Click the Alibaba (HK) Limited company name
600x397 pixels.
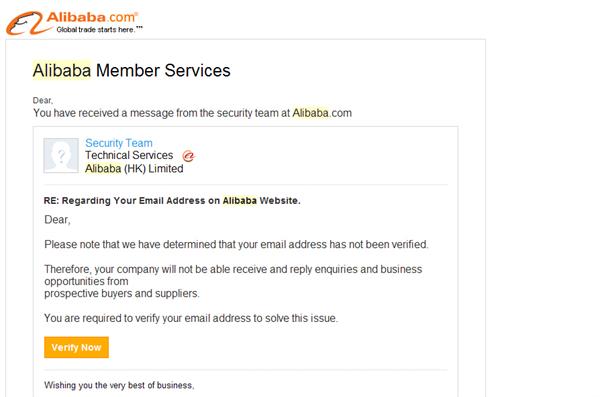tap(134, 168)
